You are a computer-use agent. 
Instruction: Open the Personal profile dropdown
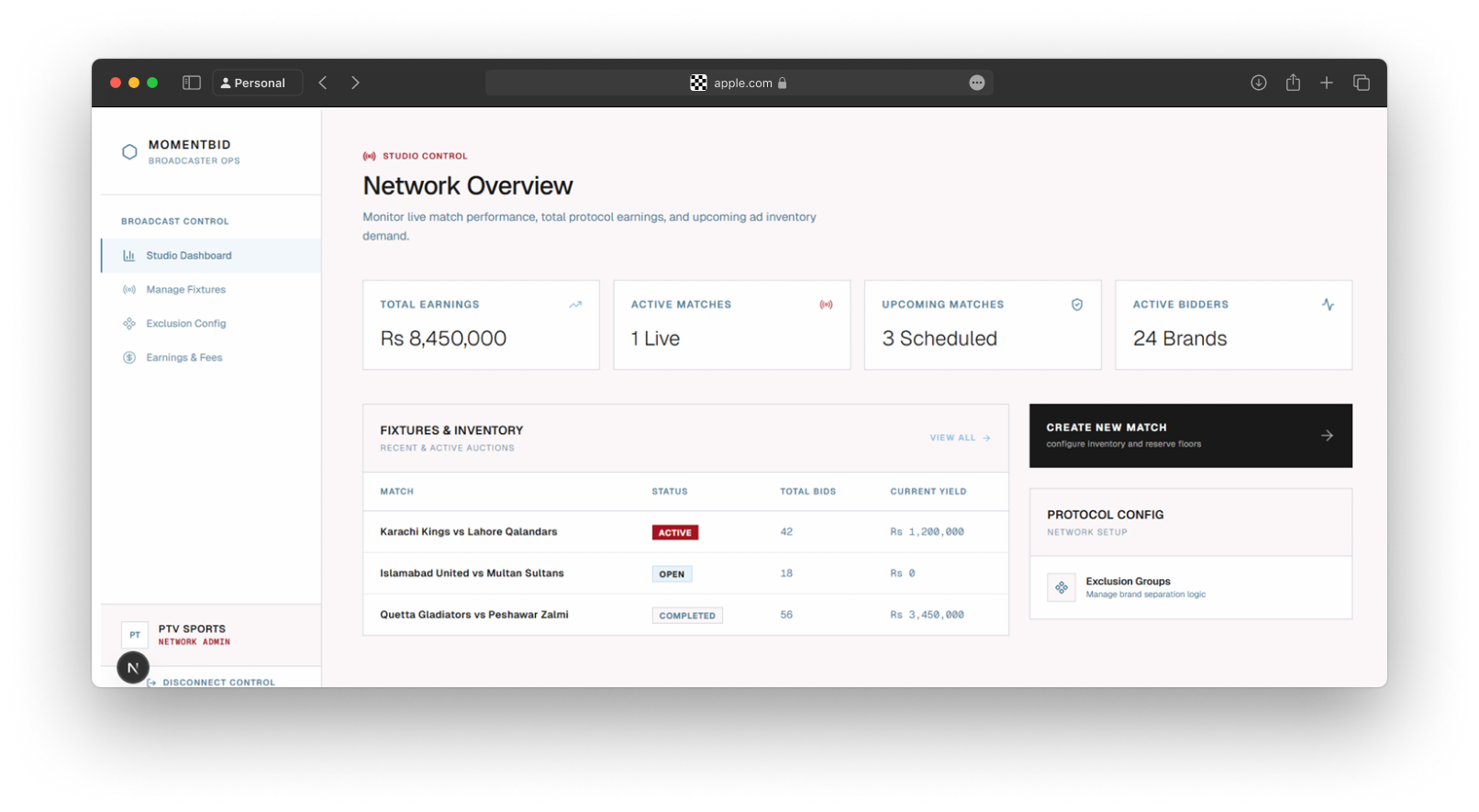click(x=258, y=83)
